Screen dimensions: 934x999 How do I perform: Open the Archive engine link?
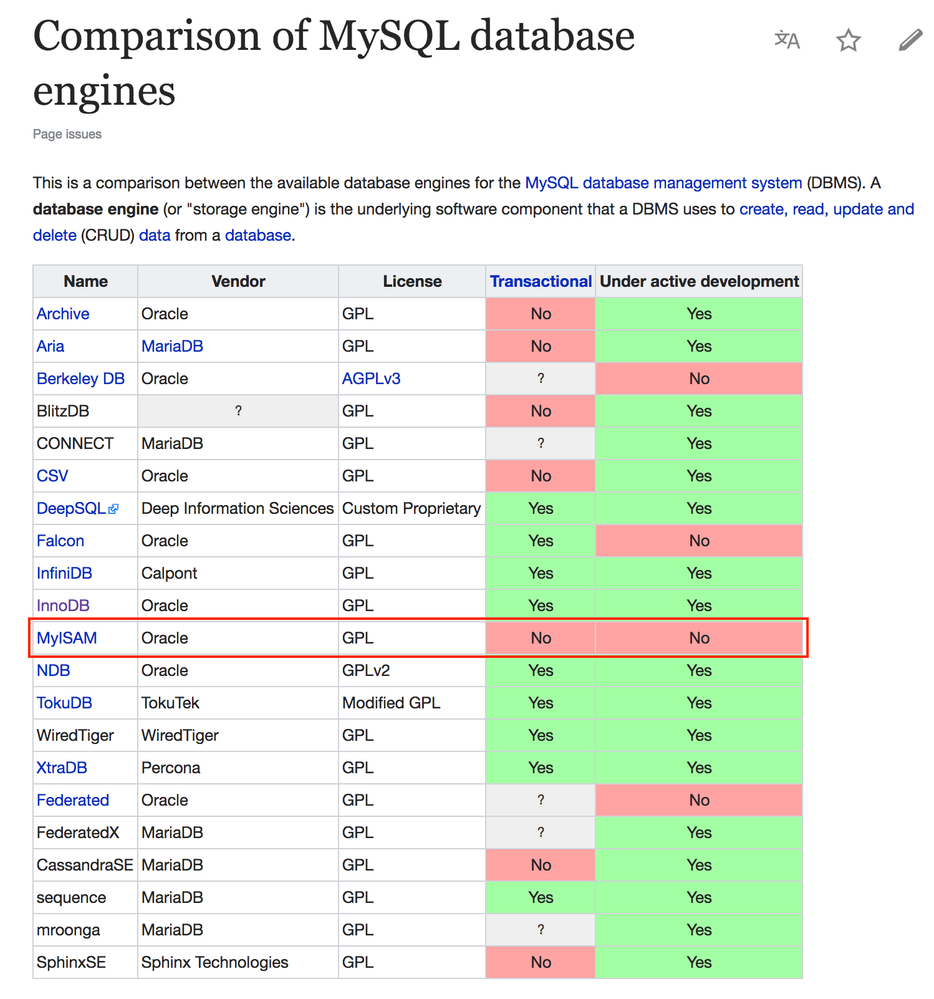click(62, 313)
